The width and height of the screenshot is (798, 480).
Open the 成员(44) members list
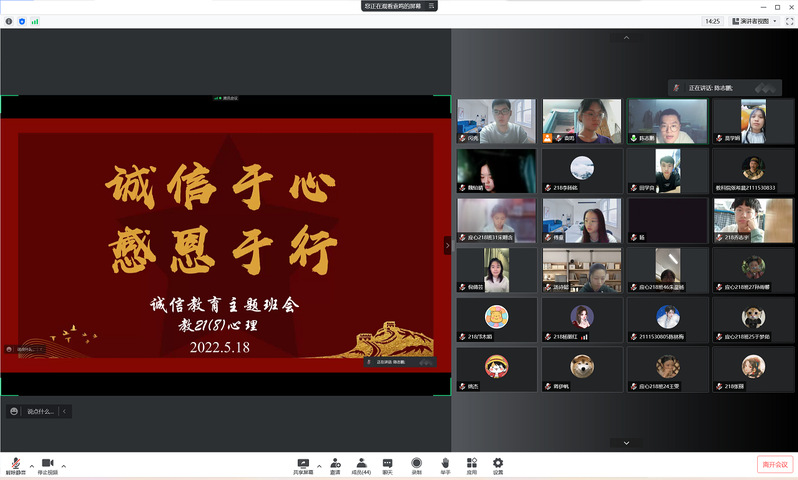(x=361, y=464)
